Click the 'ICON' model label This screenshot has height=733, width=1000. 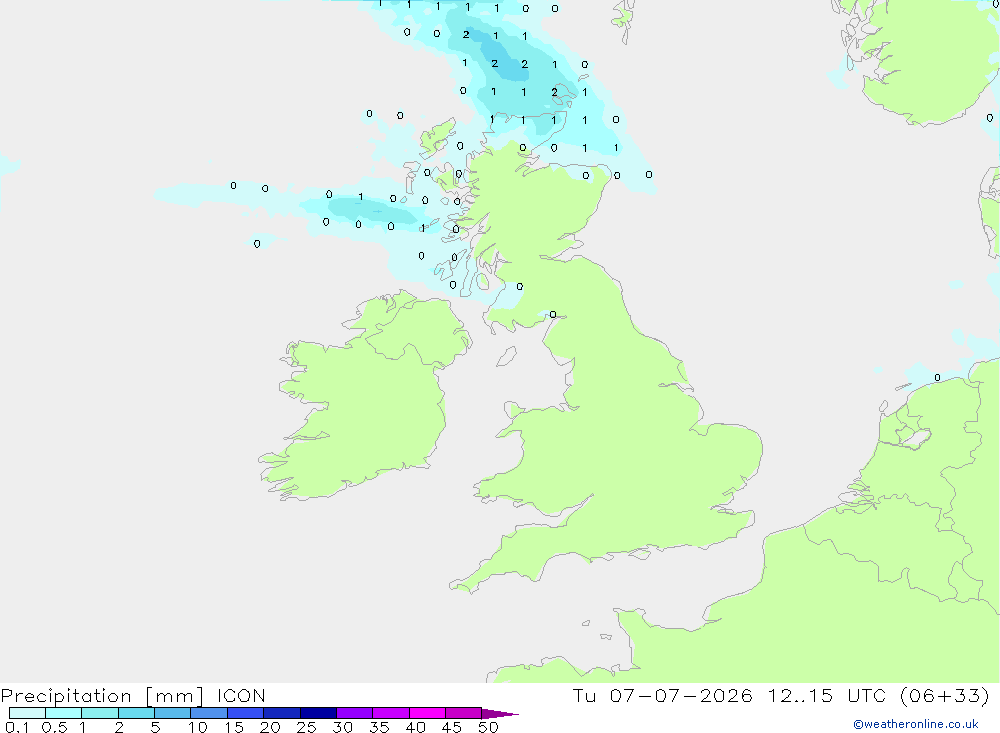click(241, 695)
